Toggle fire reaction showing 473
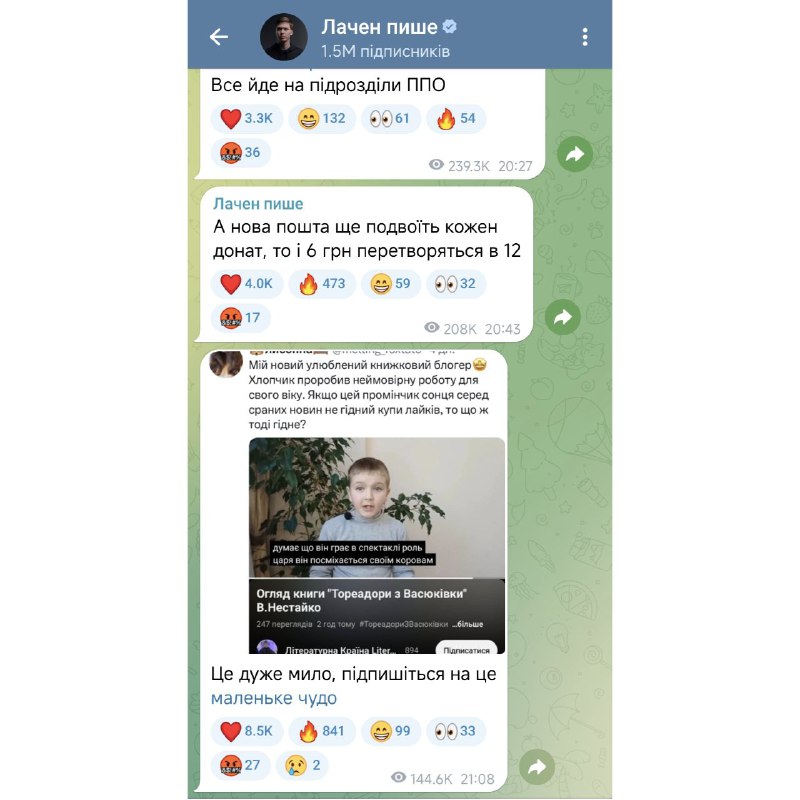800x800 pixels. click(x=321, y=284)
